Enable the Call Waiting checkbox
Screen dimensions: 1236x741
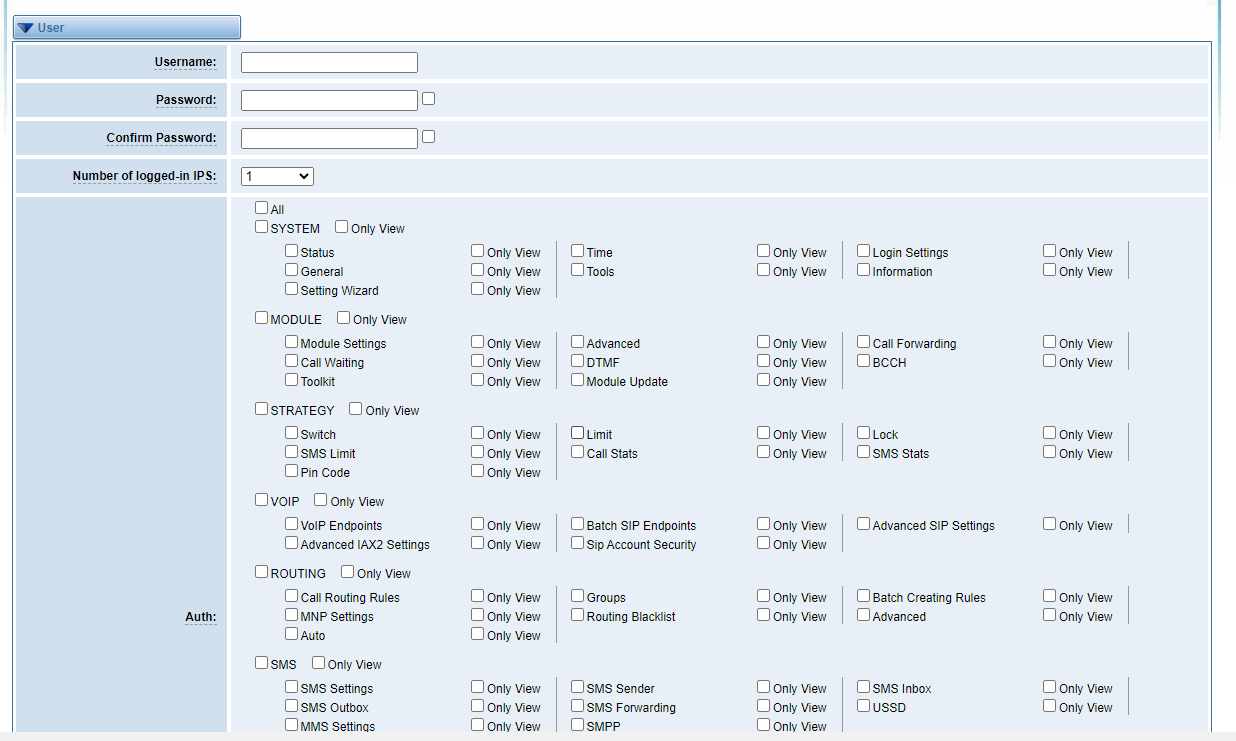click(291, 361)
